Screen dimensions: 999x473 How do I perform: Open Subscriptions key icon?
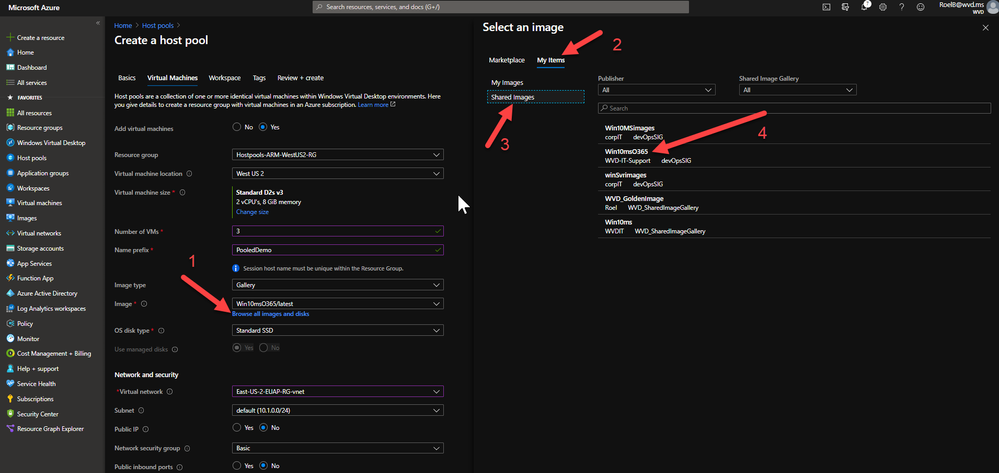pos(10,399)
